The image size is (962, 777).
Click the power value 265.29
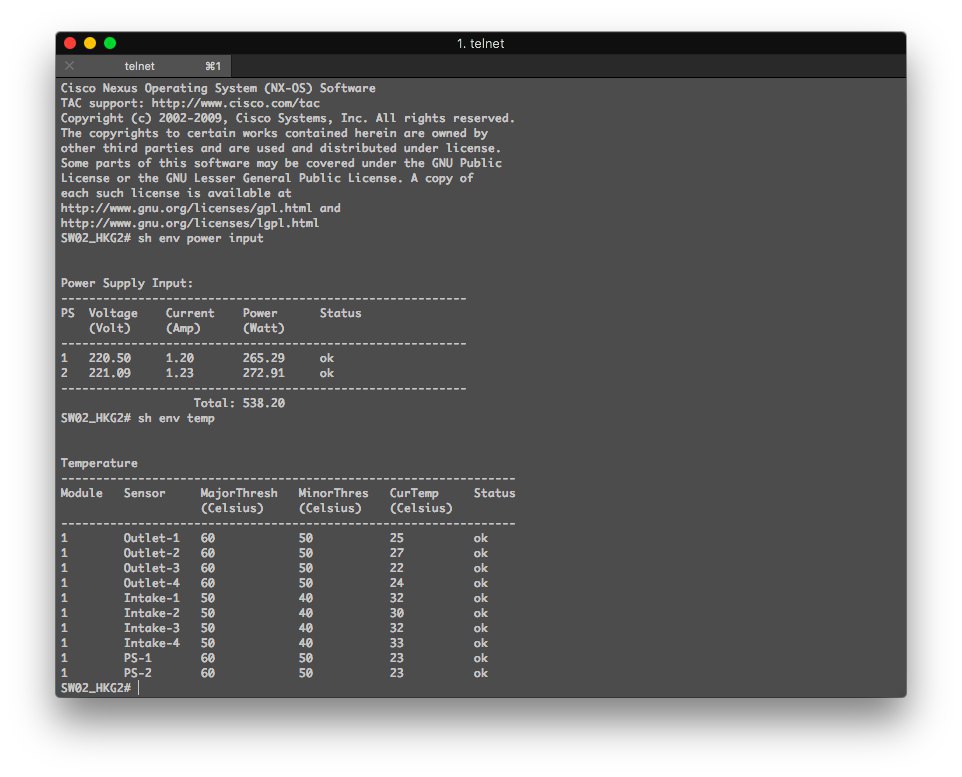coord(264,358)
